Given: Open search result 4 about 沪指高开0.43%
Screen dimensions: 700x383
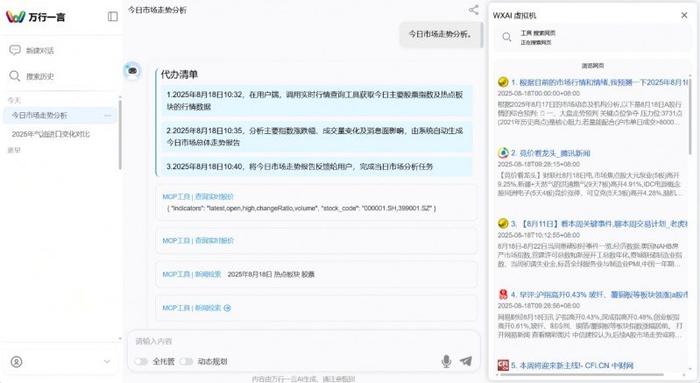Looking at the screenshot, I should click(x=599, y=295).
